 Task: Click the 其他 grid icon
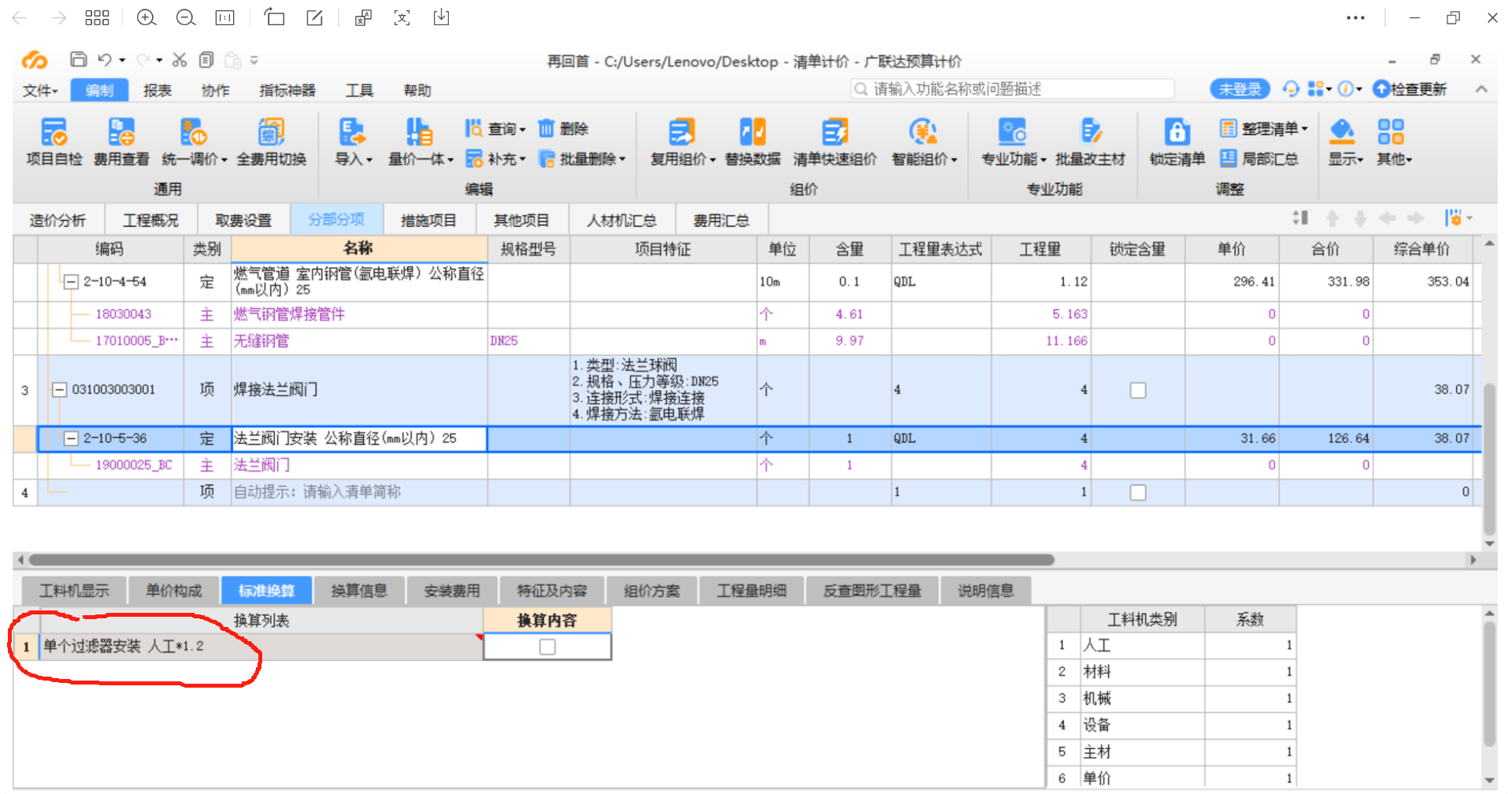(x=1391, y=132)
